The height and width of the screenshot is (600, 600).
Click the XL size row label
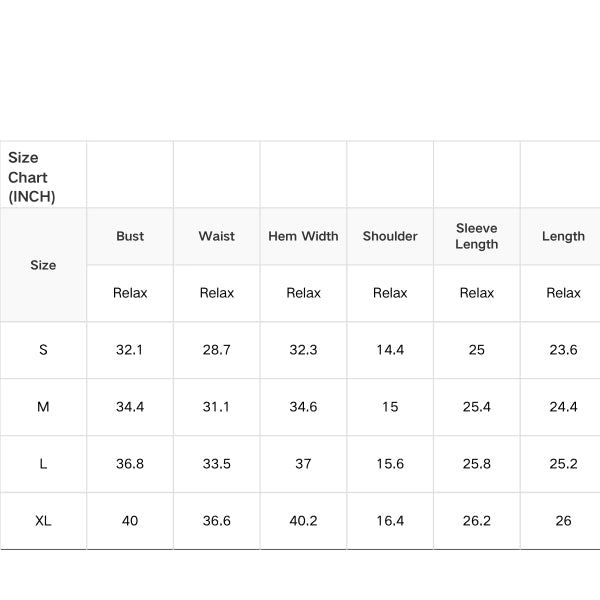(43, 521)
